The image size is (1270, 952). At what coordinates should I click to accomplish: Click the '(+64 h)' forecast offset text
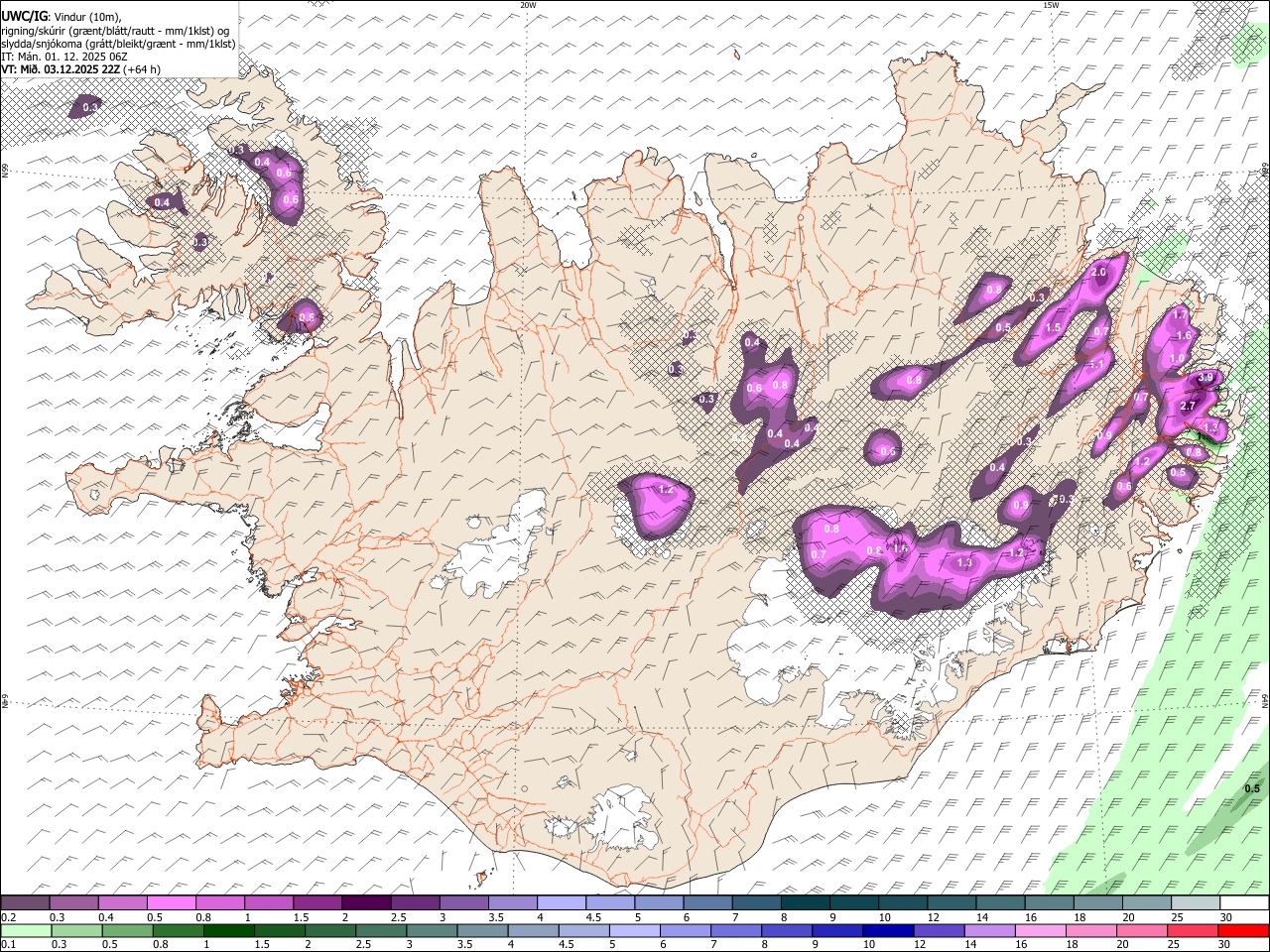pyautogui.click(x=143, y=69)
